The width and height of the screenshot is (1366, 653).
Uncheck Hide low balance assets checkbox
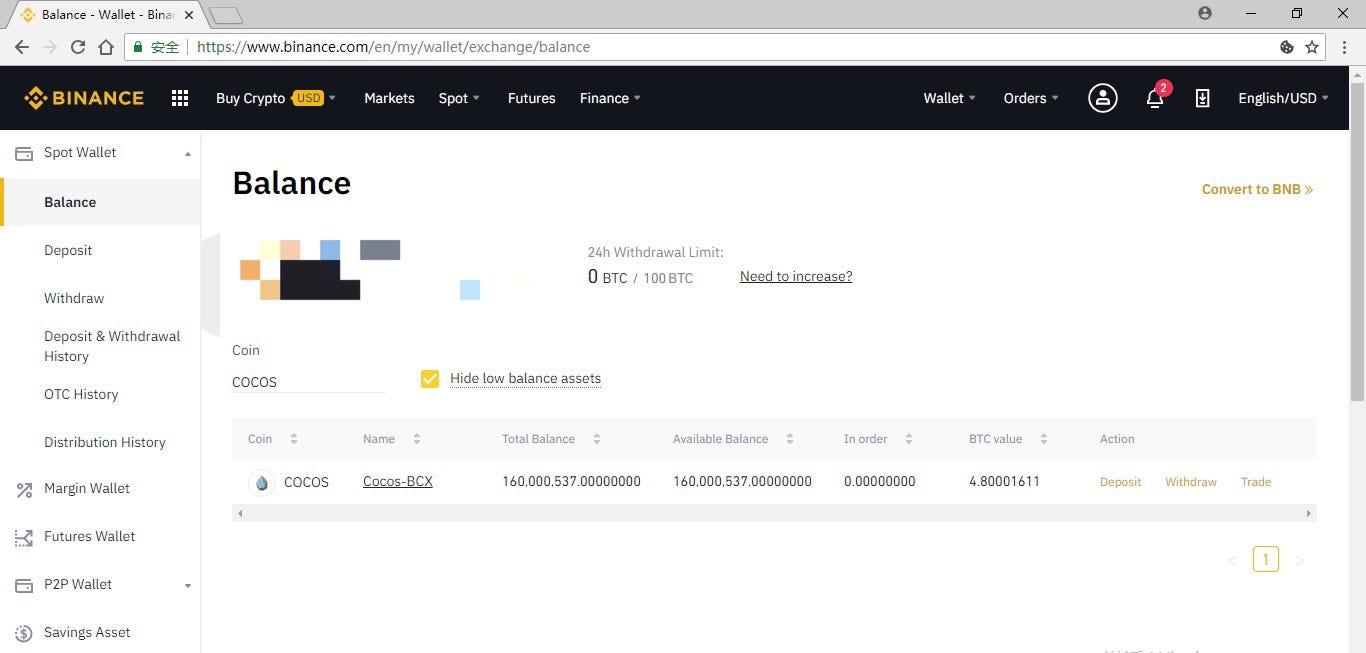coord(430,379)
